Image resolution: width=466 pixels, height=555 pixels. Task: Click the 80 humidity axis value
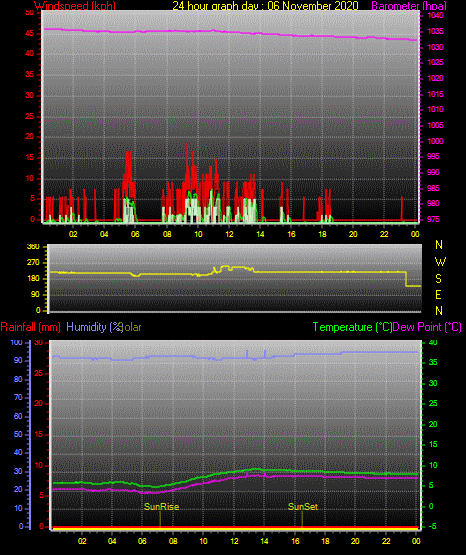(18, 379)
